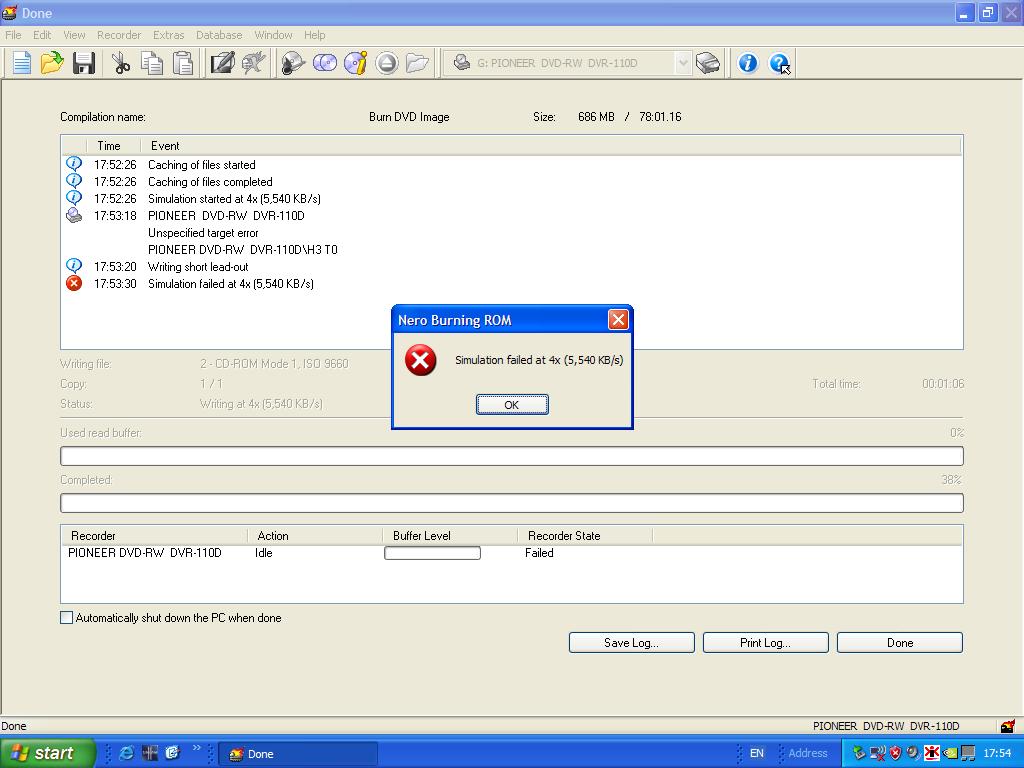Save using the floppy disk toolbar icon

pyautogui.click(x=84, y=63)
